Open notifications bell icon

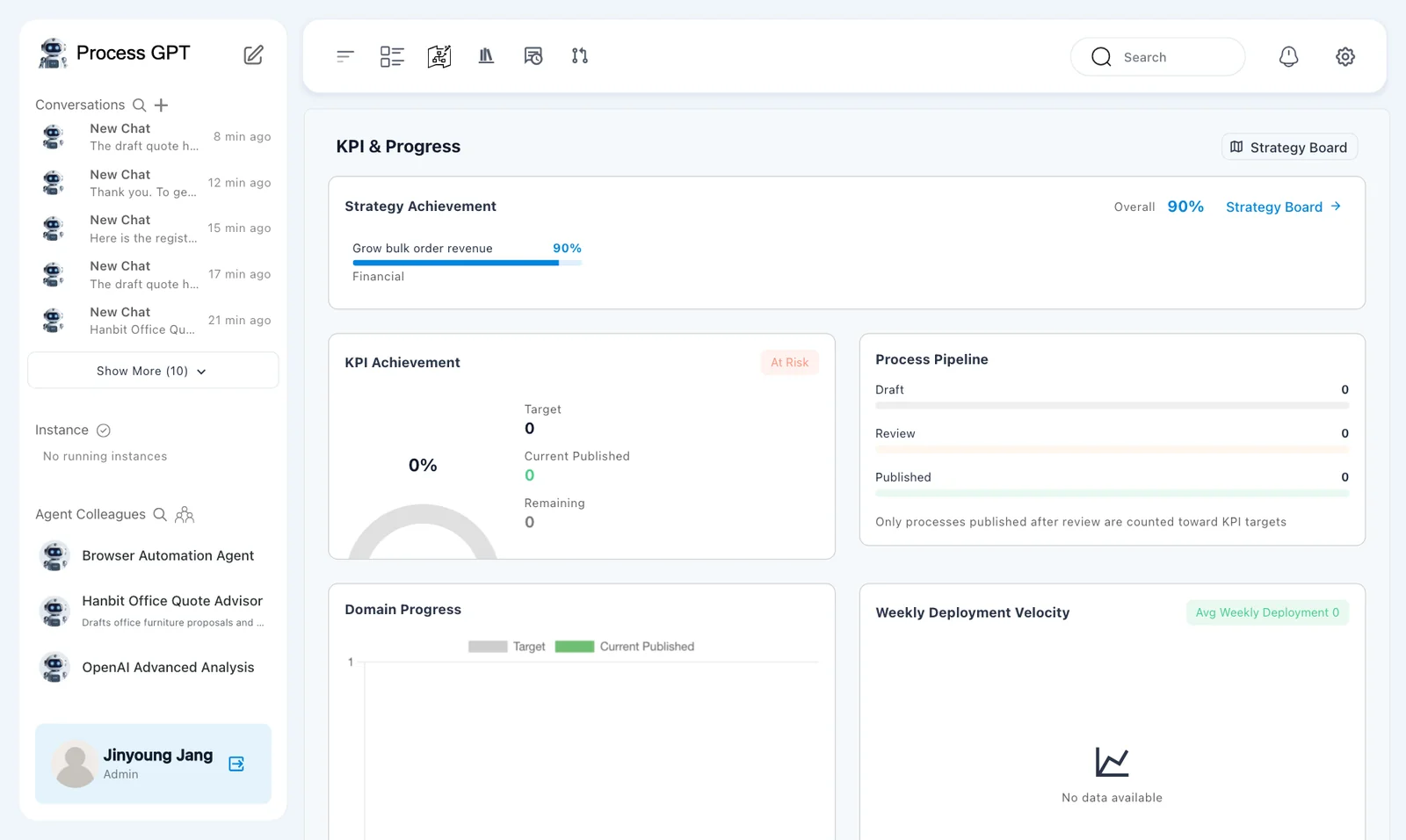[x=1288, y=56]
